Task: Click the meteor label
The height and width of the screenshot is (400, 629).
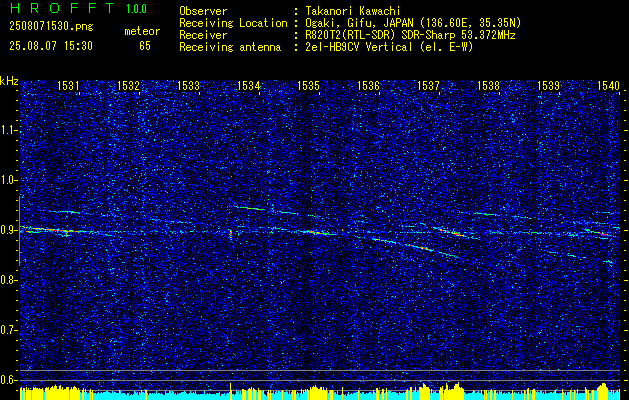Action: coord(142,31)
